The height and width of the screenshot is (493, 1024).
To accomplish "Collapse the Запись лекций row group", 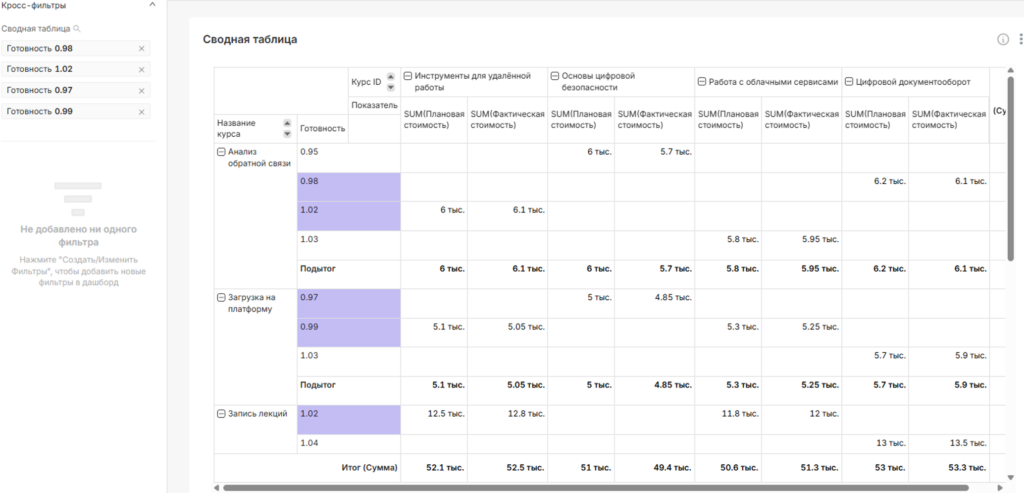I will (221, 413).
